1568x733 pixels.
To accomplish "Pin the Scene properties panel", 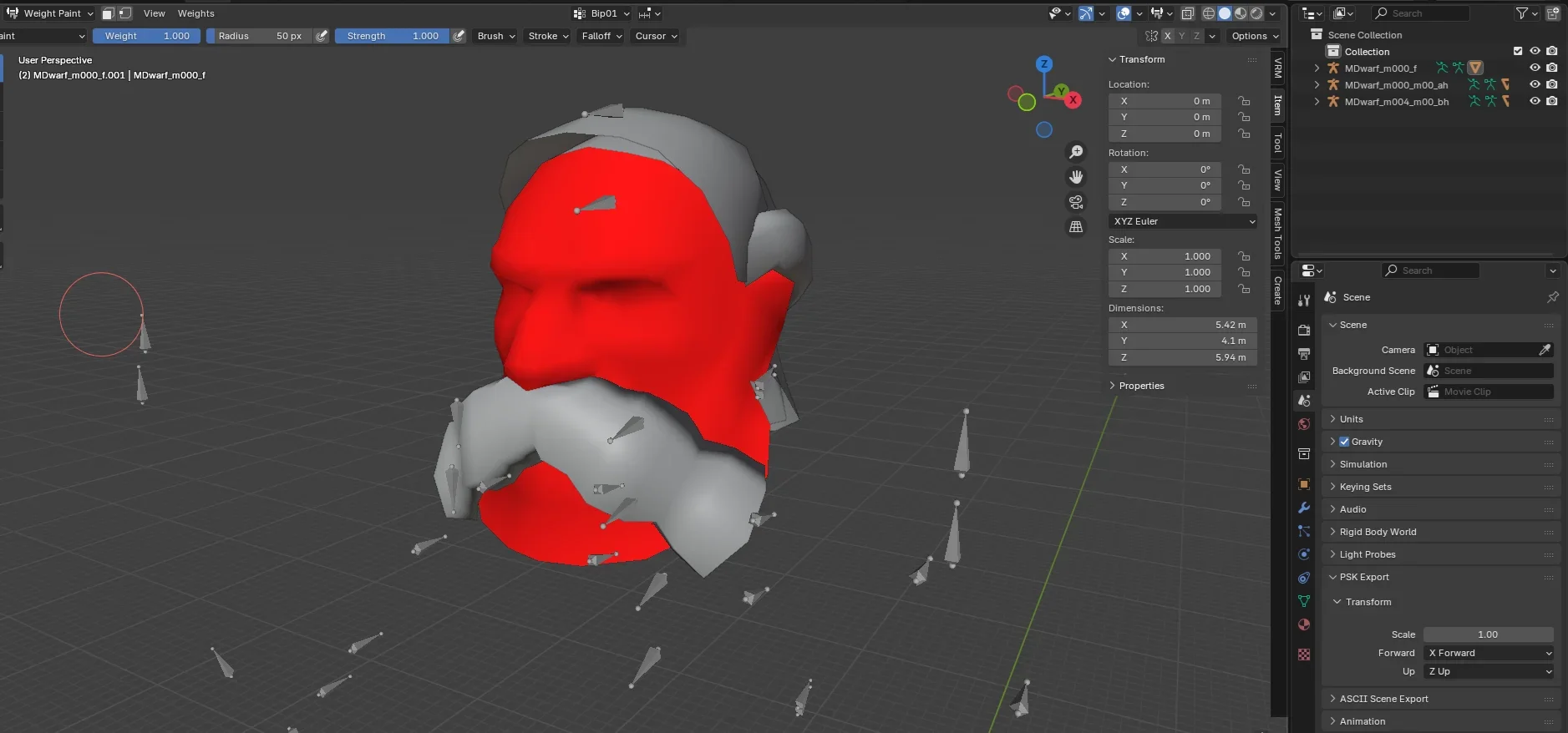I will pyautogui.click(x=1553, y=297).
